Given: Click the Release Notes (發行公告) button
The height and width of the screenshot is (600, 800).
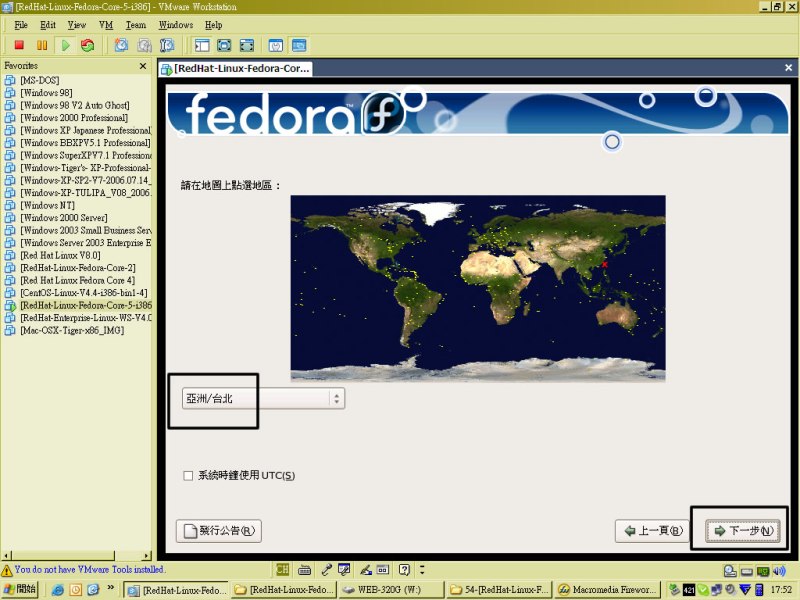Looking at the screenshot, I should coord(218,531).
